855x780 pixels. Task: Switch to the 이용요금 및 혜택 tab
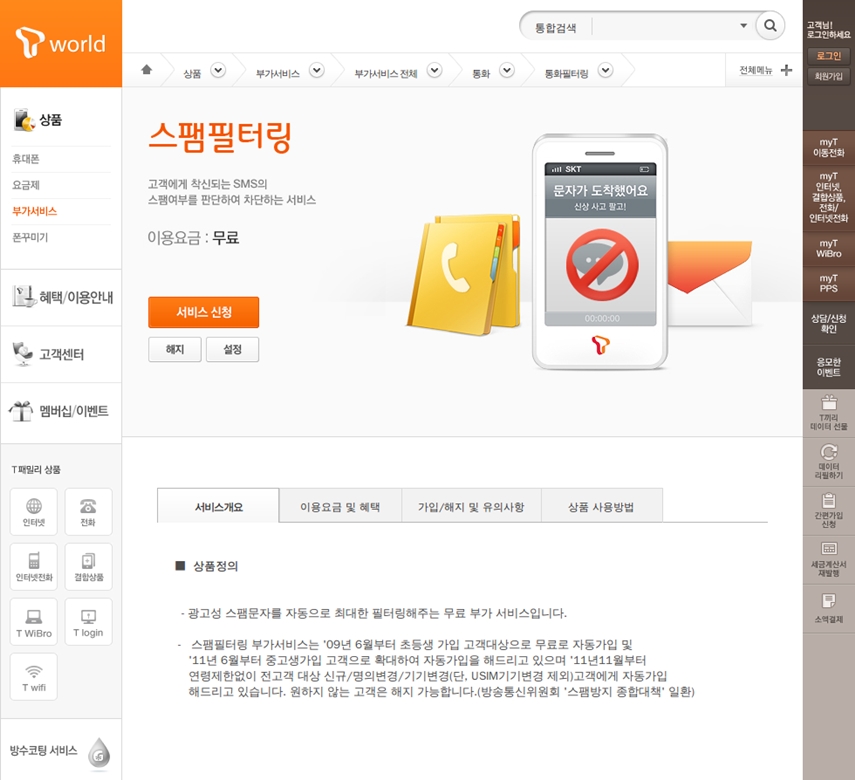(340, 507)
